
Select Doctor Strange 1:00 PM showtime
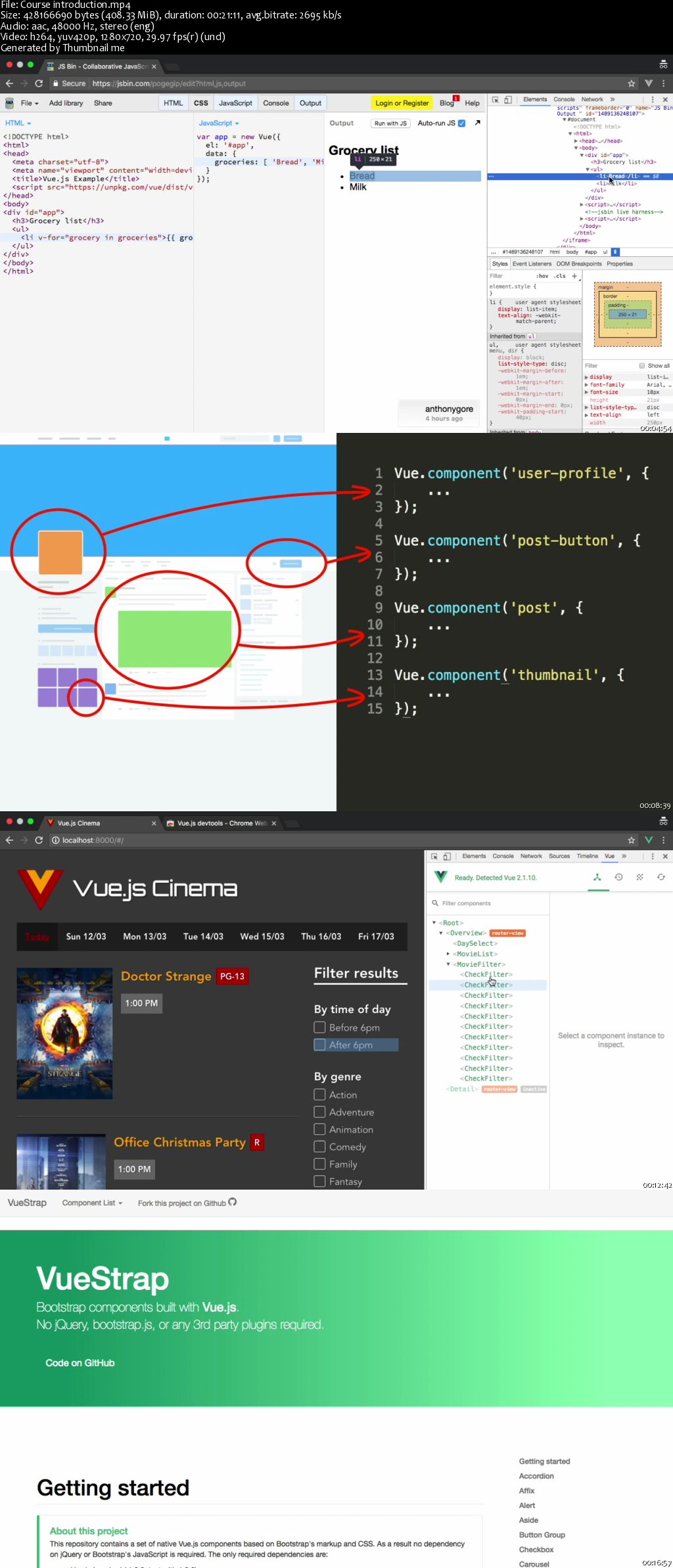[142, 1003]
